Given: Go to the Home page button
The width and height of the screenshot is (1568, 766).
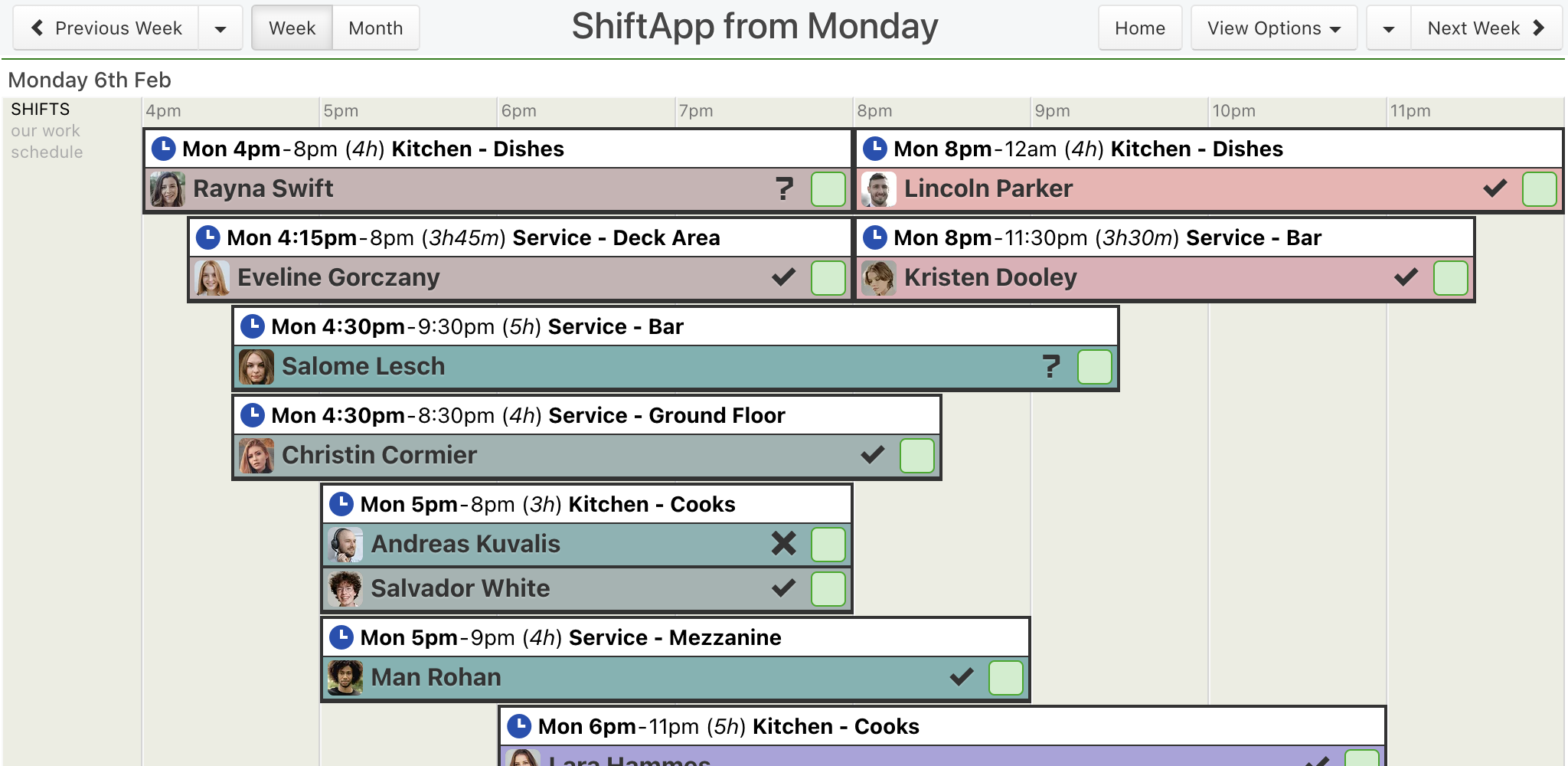Looking at the screenshot, I should pos(1140,28).
